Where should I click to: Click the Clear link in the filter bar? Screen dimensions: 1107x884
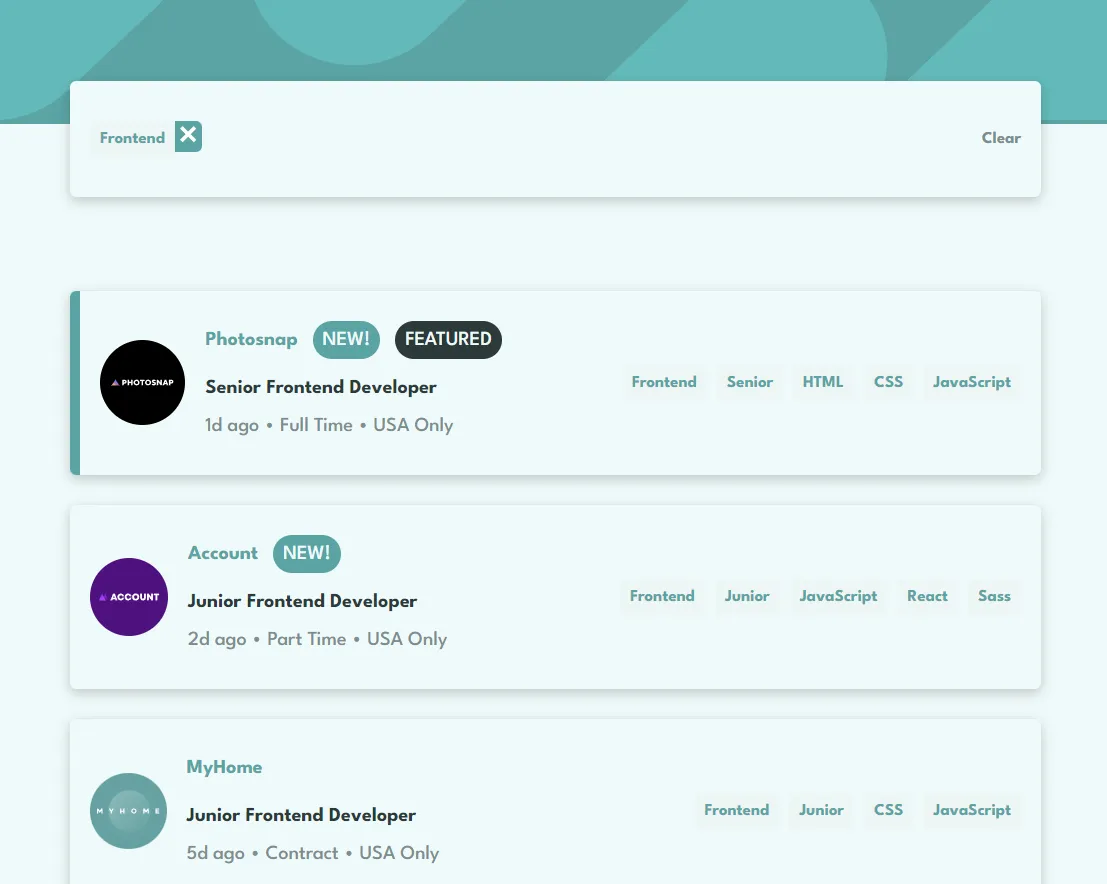tap(1001, 138)
